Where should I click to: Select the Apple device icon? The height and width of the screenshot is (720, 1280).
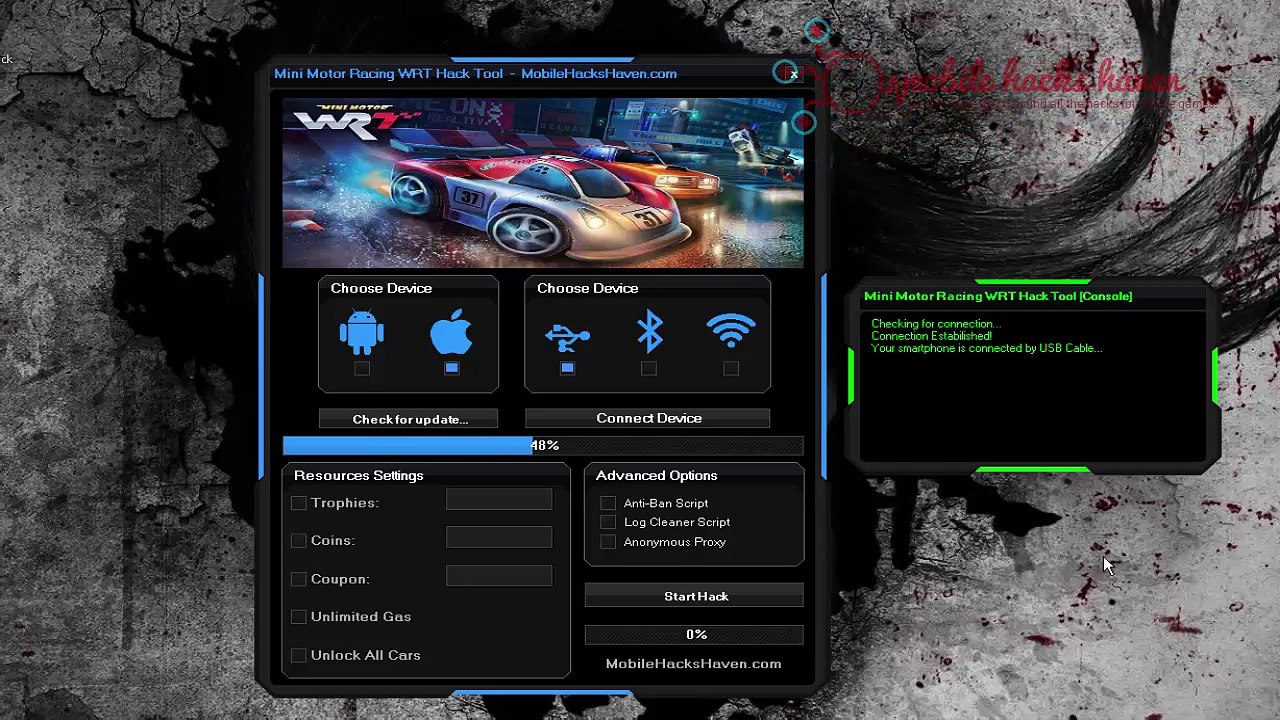pyautogui.click(x=451, y=332)
